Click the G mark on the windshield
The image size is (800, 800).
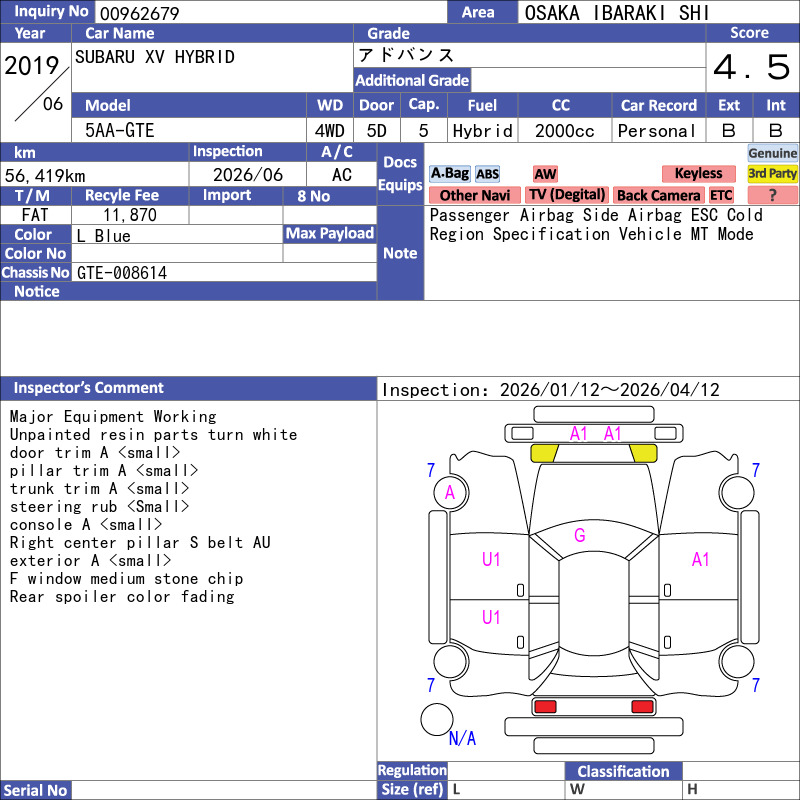pyautogui.click(x=579, y=535)
